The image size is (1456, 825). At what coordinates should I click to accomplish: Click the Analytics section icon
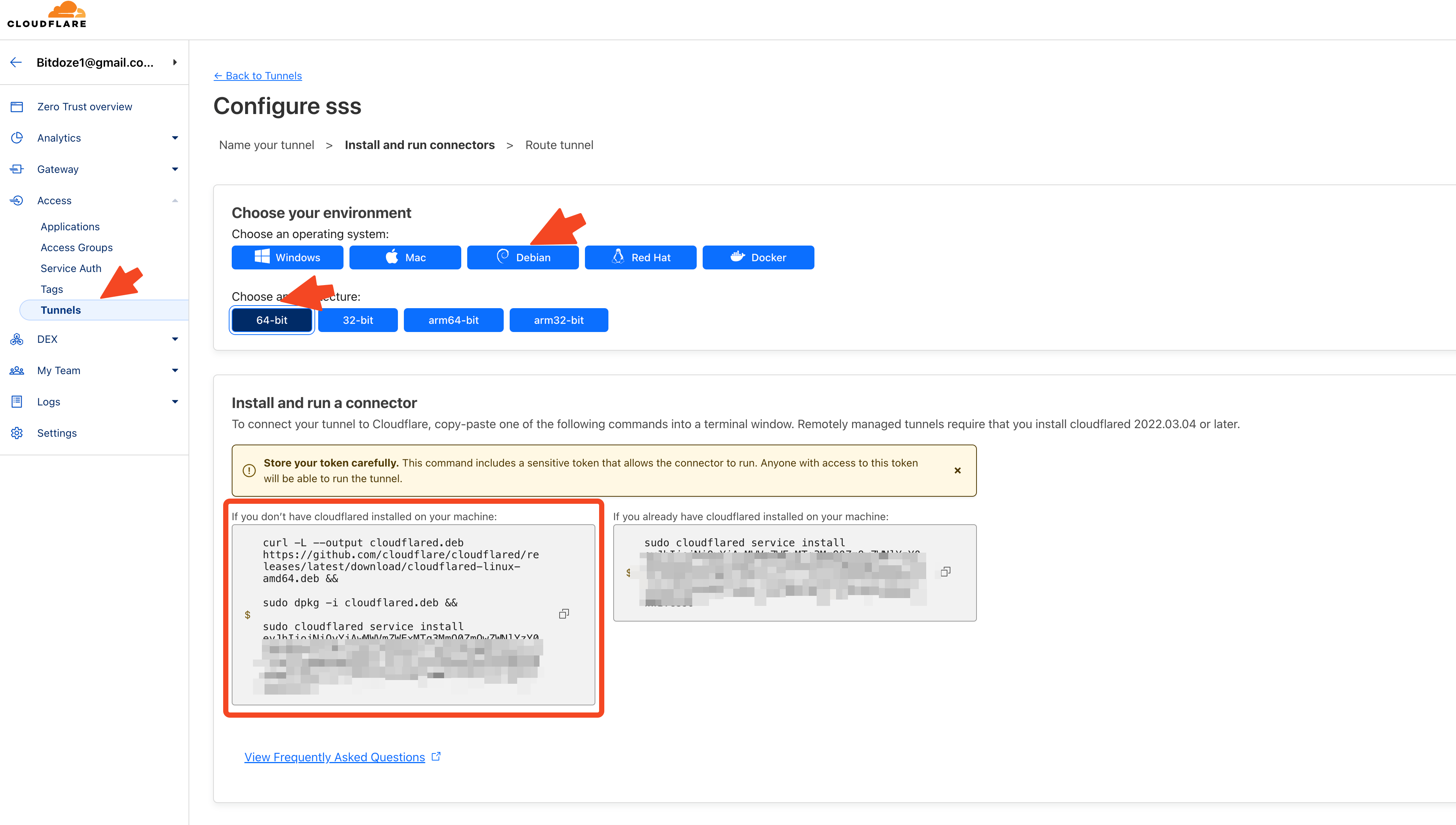pos(17,137)
